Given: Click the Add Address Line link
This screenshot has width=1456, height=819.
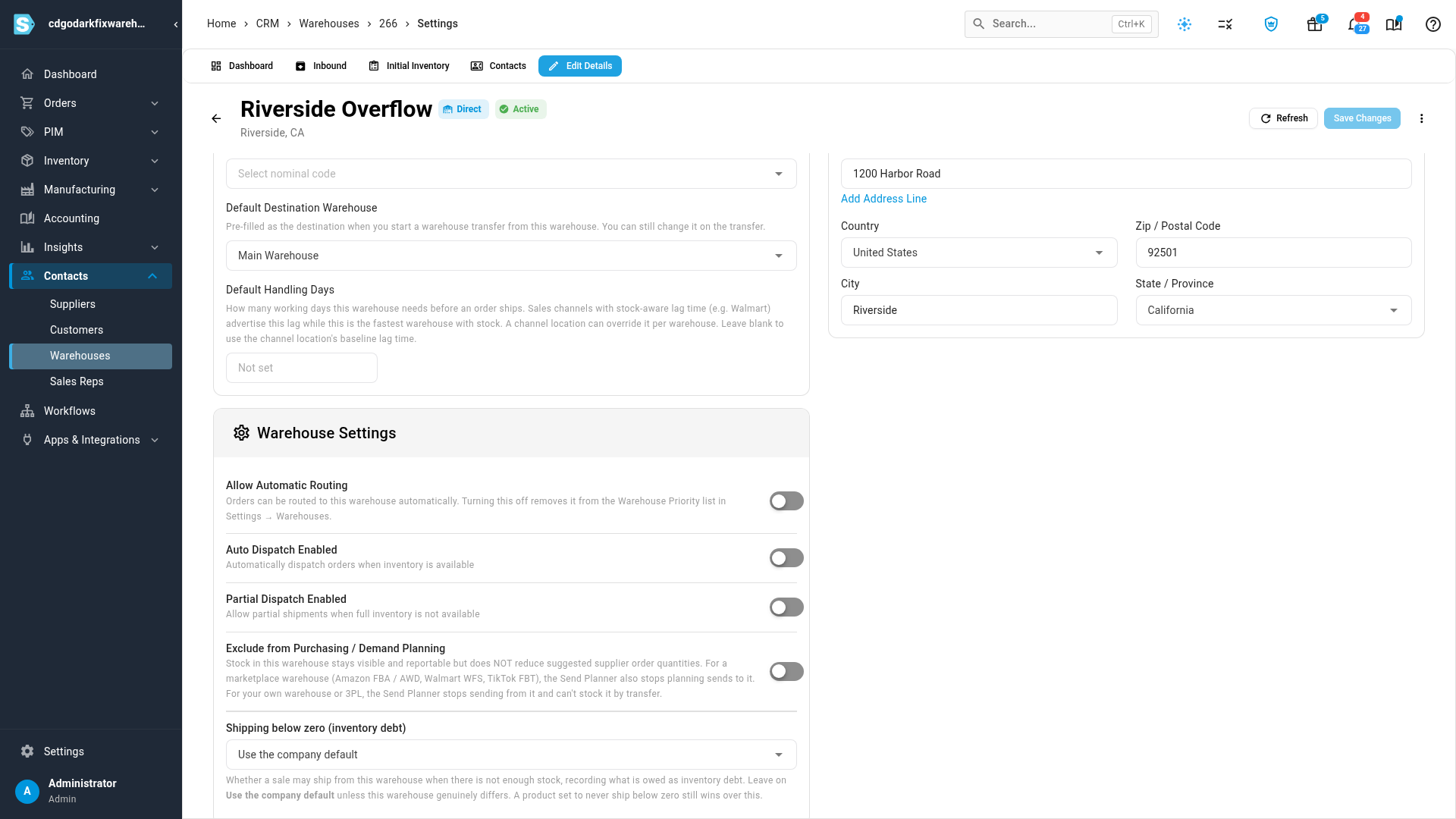Looking at the screenshot, I should click(x=883, y=199).
